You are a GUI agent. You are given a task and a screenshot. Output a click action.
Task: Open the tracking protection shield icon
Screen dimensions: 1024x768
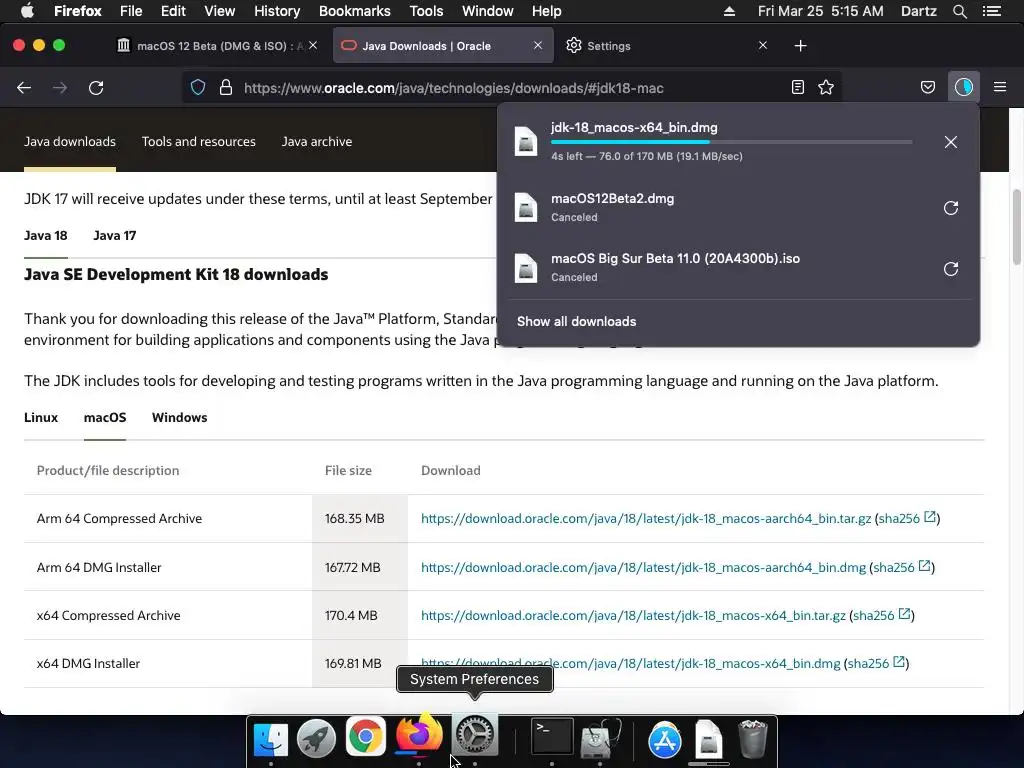coord(198,88)
